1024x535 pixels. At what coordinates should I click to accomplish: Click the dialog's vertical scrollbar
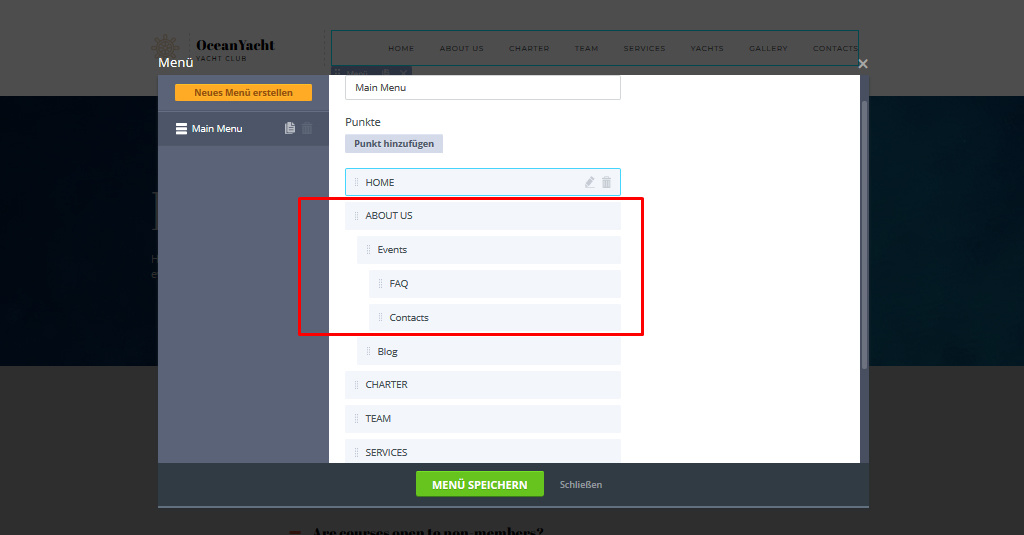click(864, 230)
